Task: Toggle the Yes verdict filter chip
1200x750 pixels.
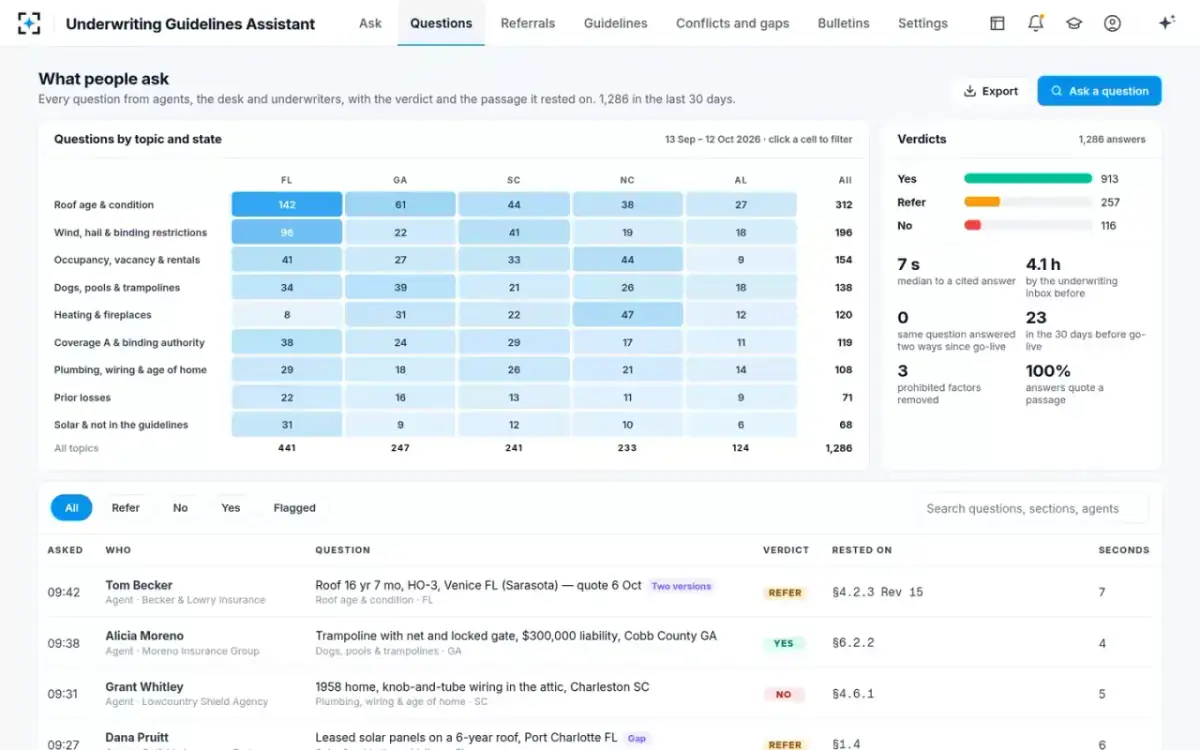Action: (231, 508)
